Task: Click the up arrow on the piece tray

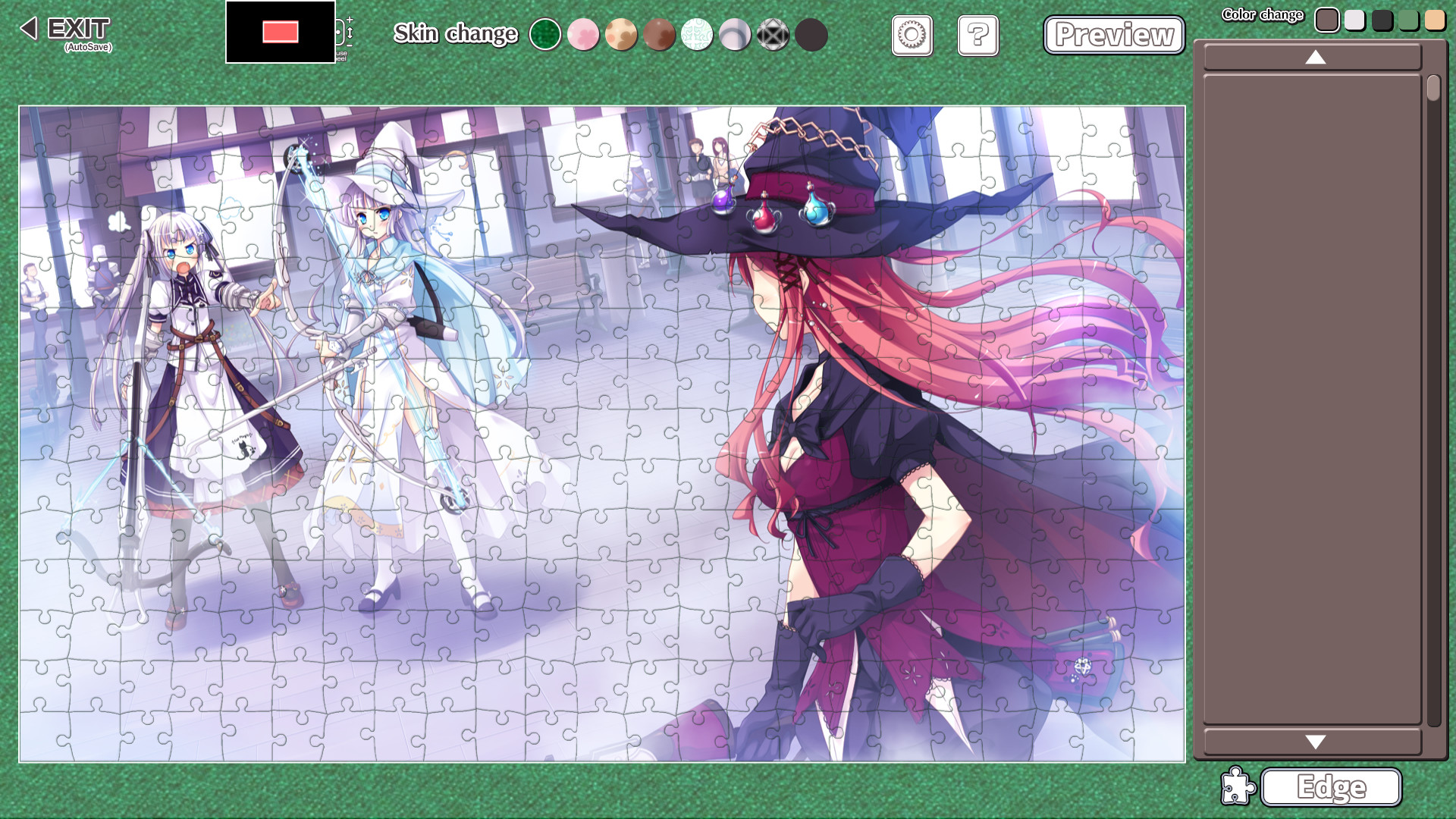Action: [x=1314, y=57]
